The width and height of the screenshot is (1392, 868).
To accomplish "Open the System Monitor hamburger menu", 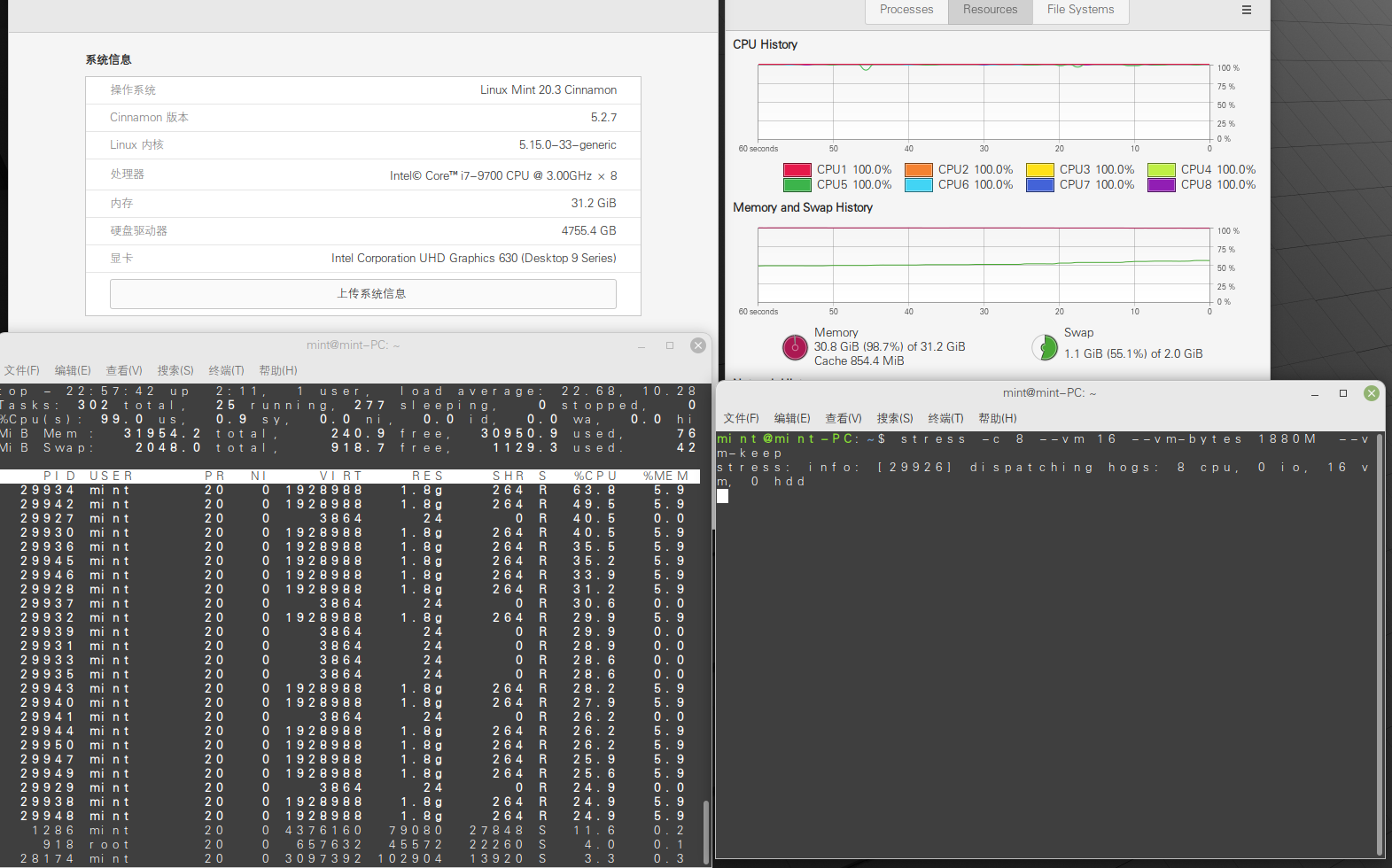I will tap(1246, 10).
